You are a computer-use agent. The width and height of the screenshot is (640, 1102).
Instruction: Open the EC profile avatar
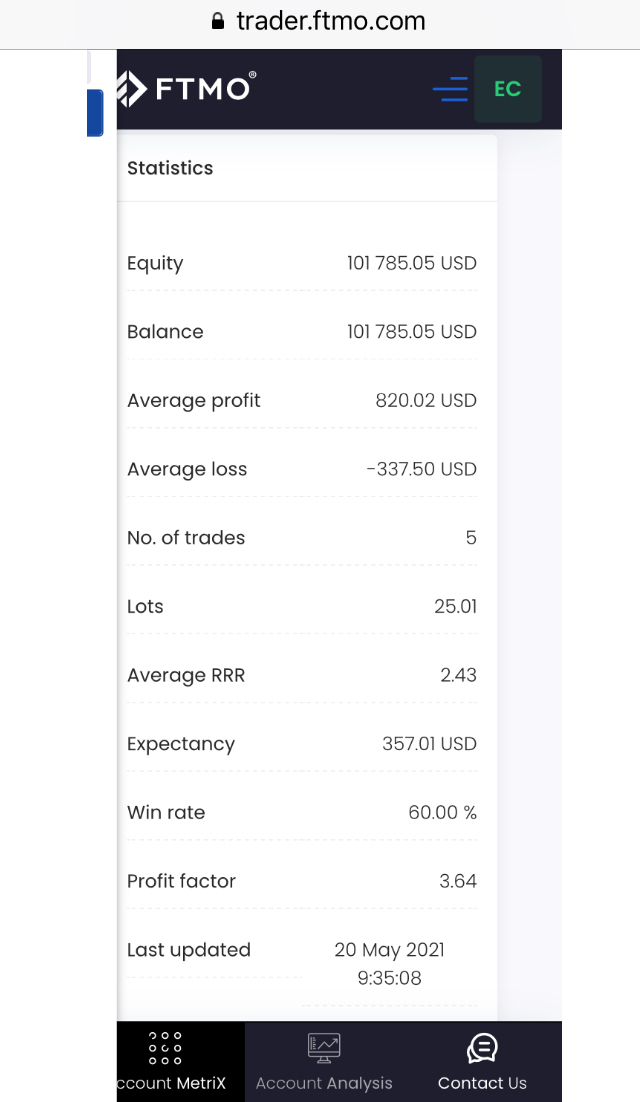point(508,89)
